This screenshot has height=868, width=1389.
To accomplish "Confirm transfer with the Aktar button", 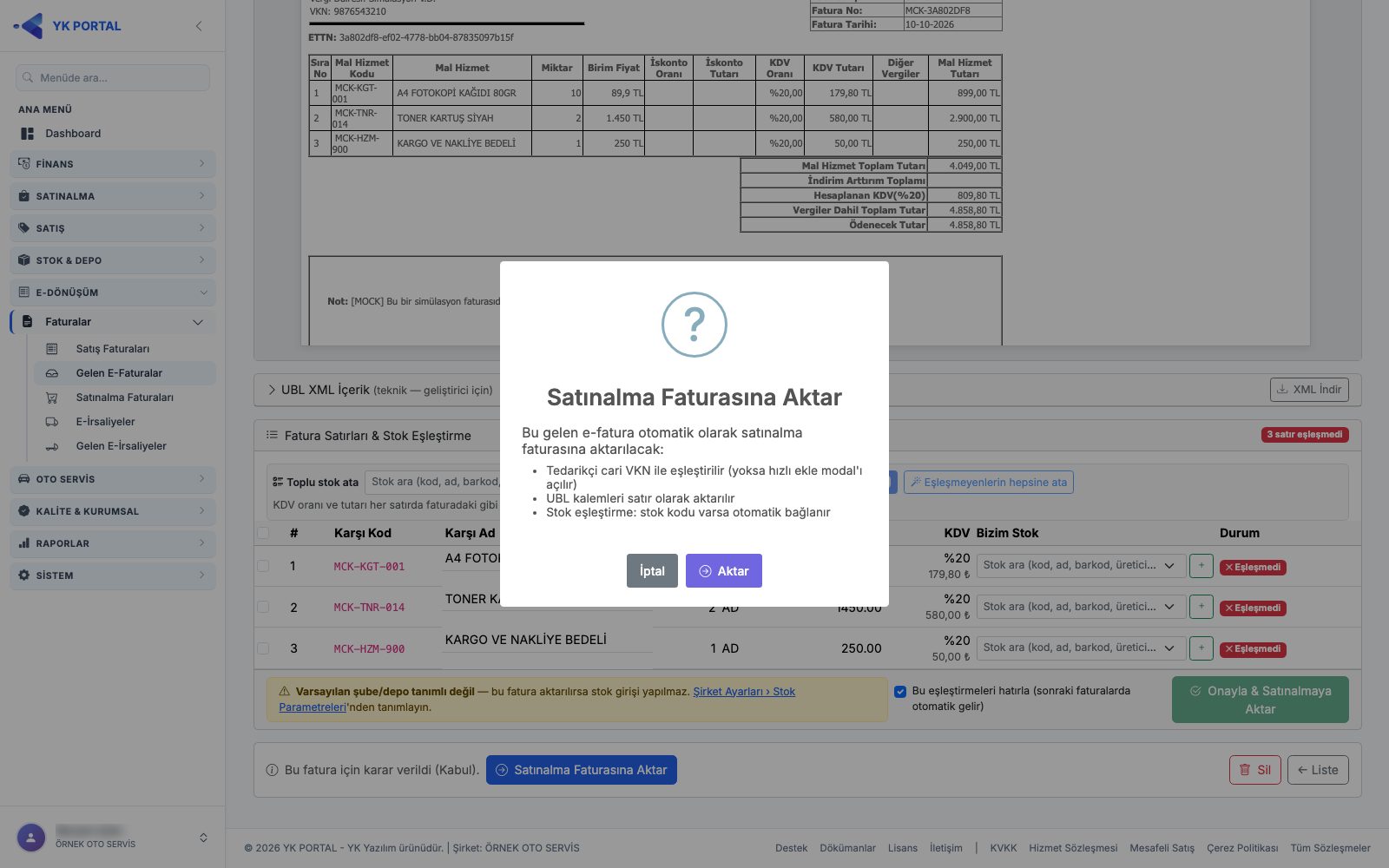I will click(724, 571).
